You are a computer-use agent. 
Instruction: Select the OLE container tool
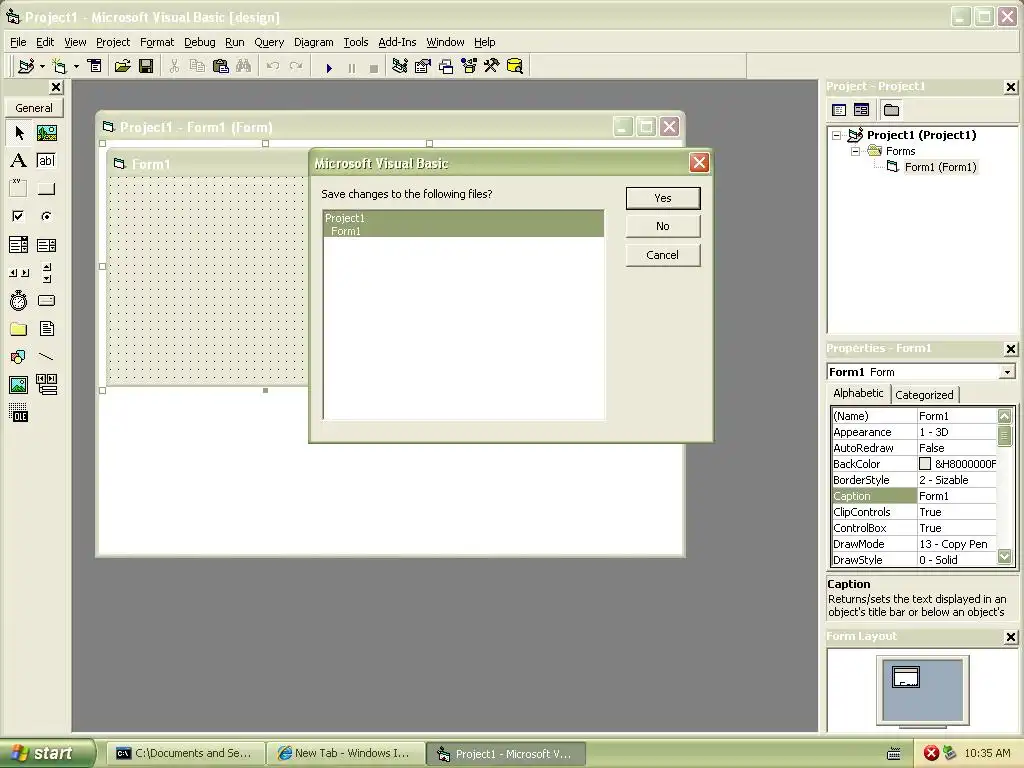(x=19, y=413)
